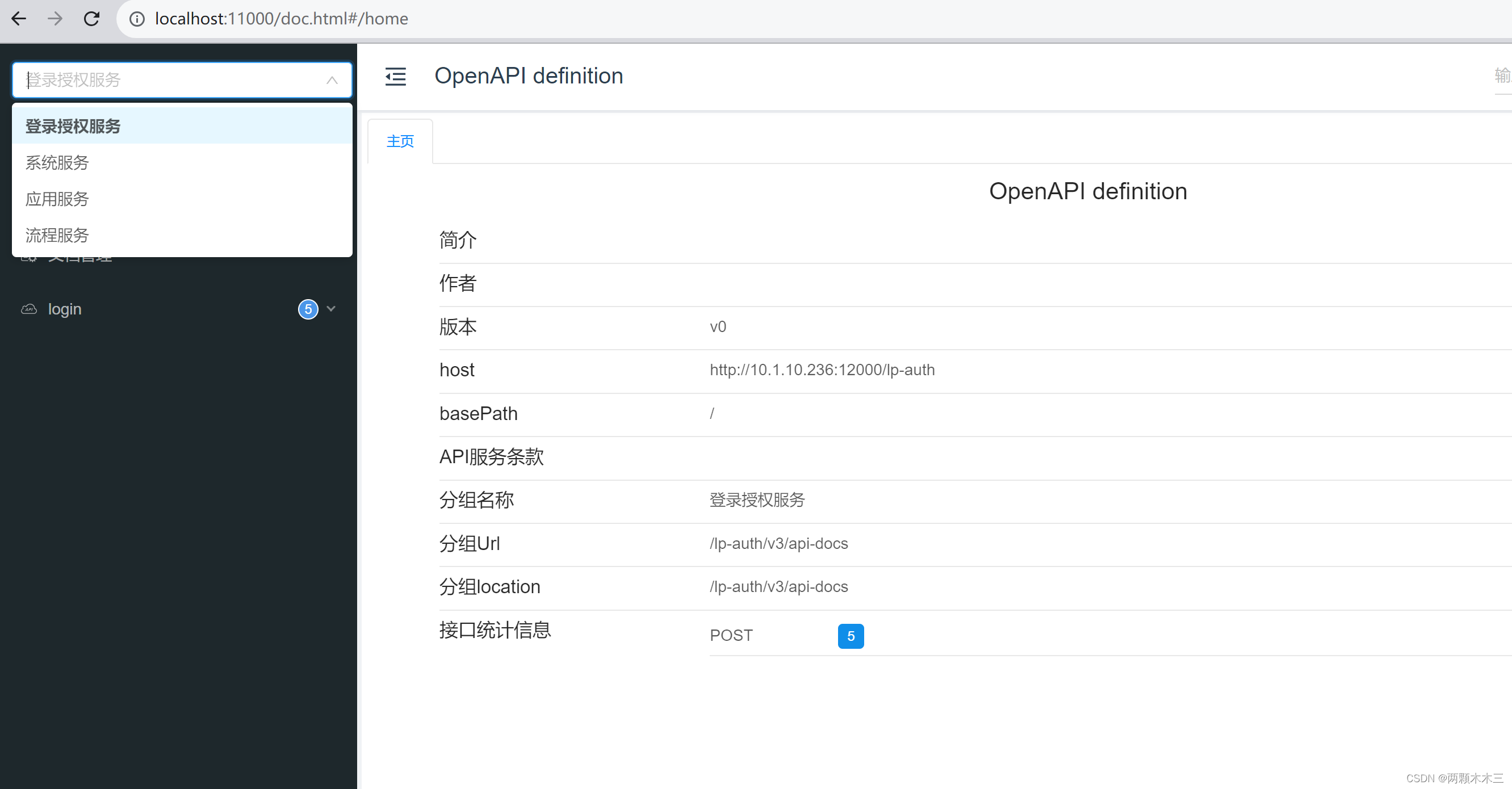
Task: Click the 接口统计信息 label
Action: (495, 630)
